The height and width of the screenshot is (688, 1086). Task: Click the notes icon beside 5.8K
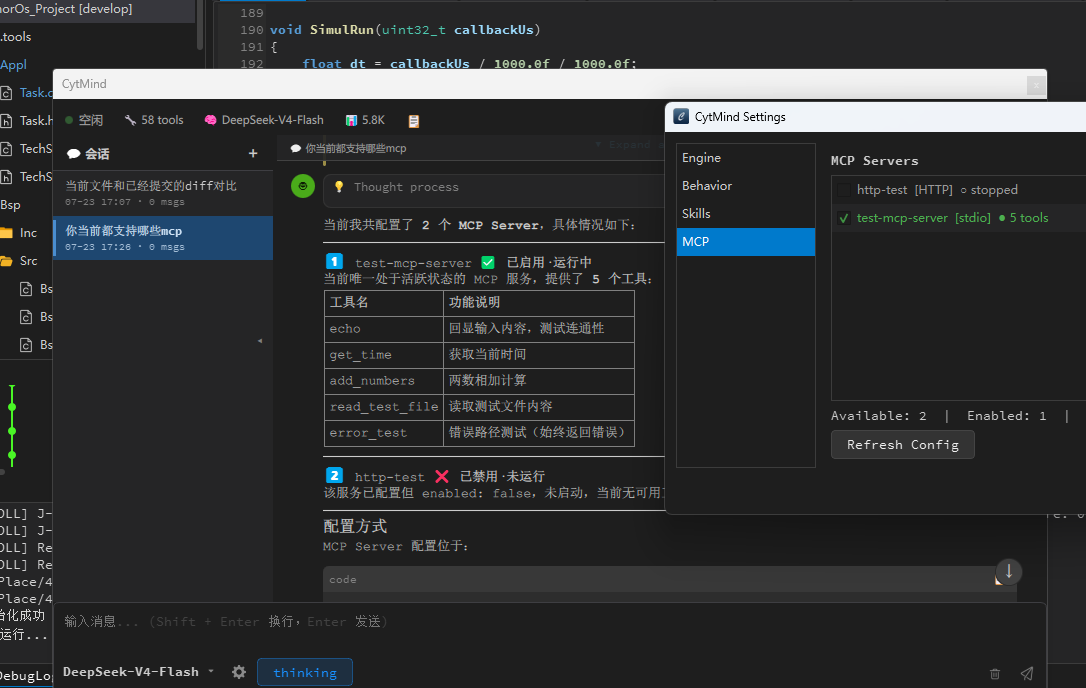pyautogui.click(x=413, y=121)
